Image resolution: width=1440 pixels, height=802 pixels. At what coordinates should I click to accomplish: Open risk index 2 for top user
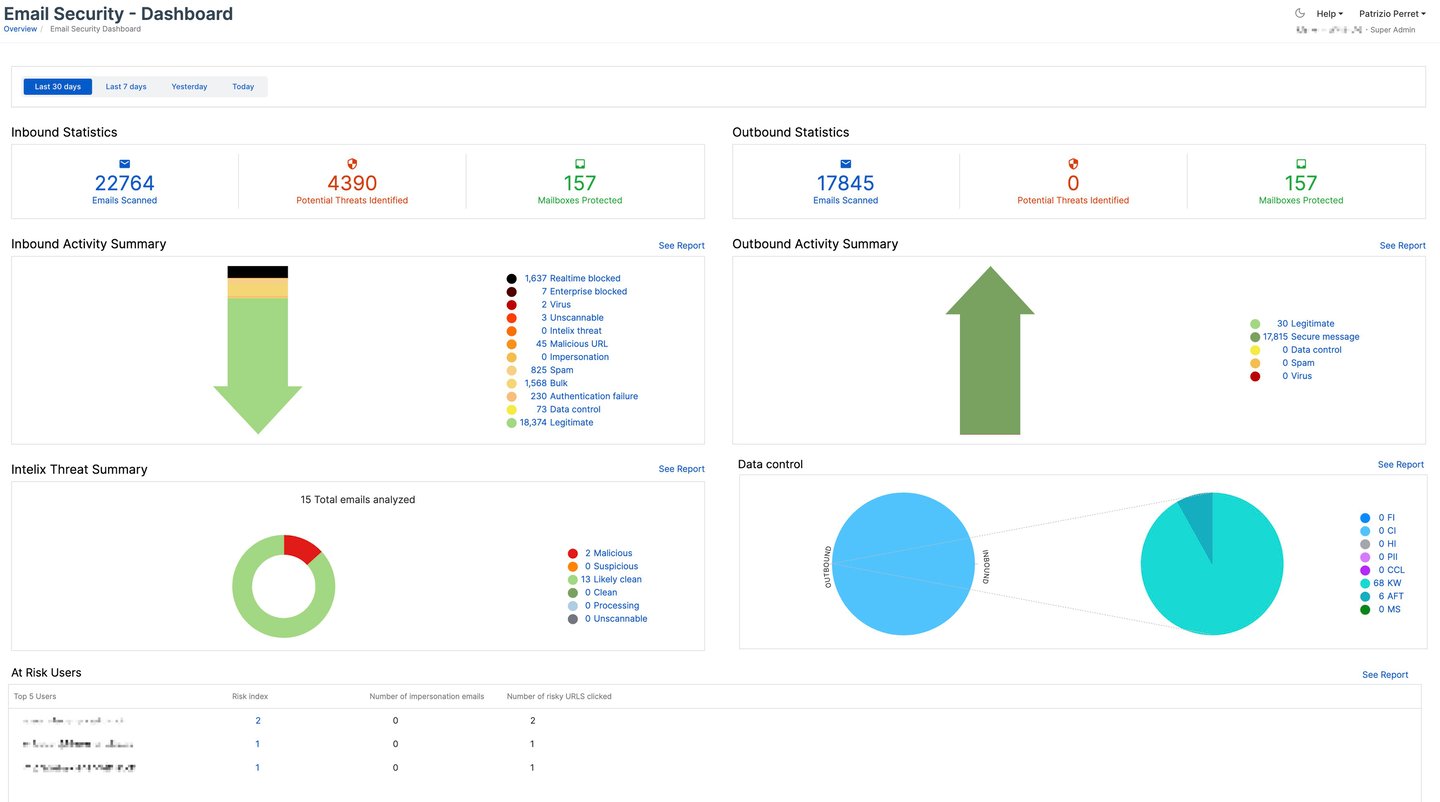pos(257,720)
